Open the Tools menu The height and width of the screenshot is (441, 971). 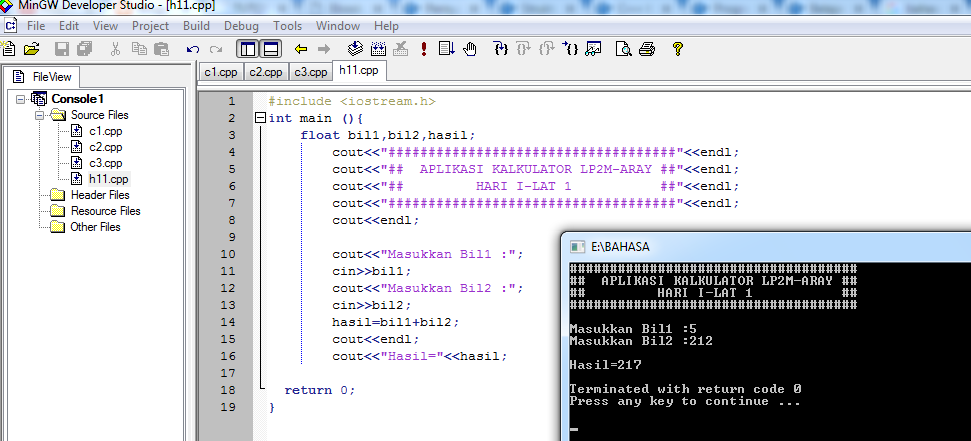point(287,26)
